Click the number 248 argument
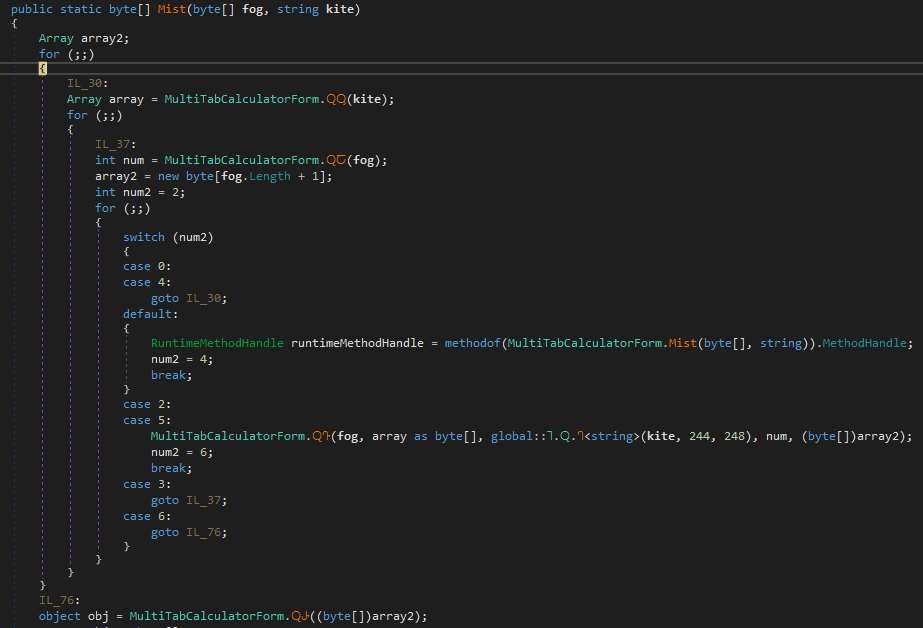 (735, 436)
